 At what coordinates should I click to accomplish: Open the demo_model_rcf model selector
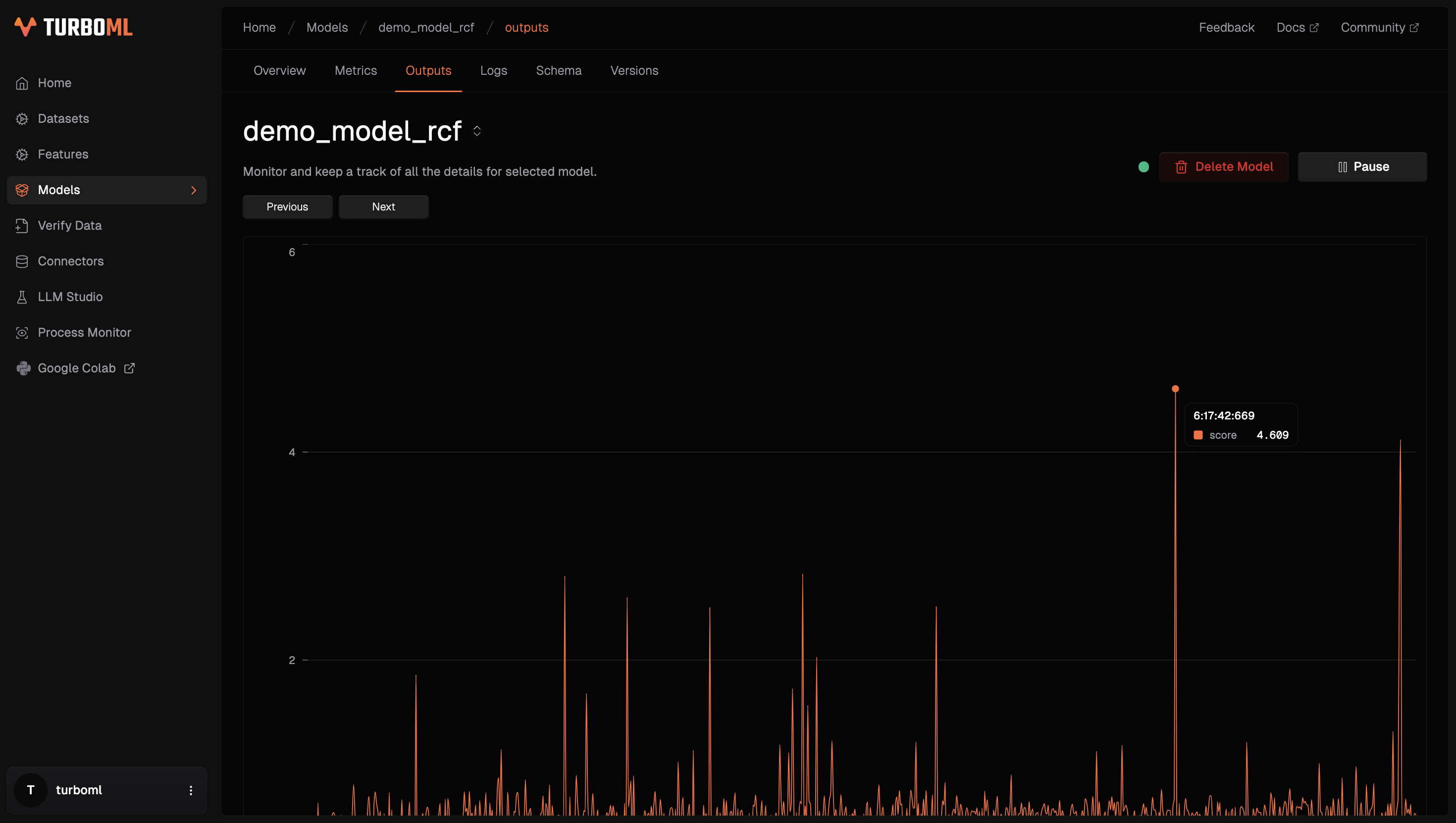coord(477,131)
